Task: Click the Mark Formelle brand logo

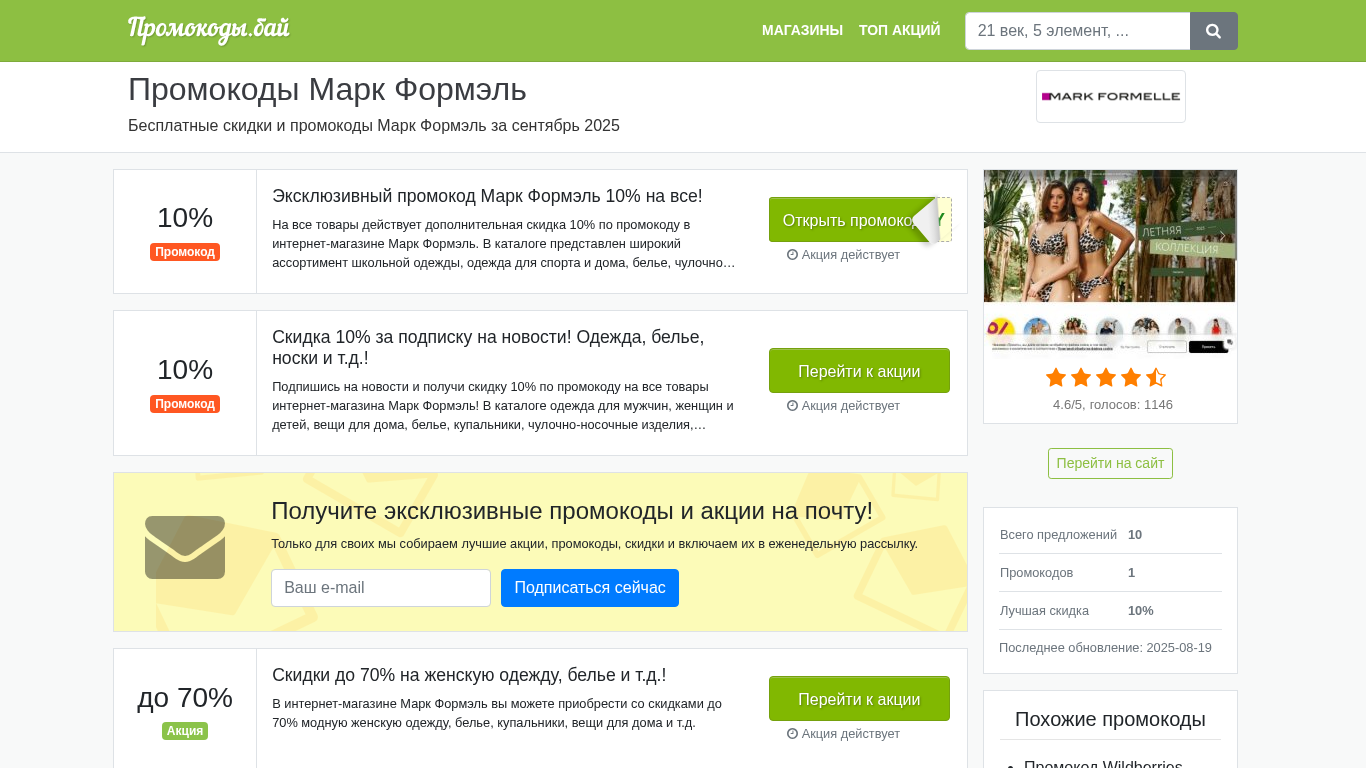Action: pyautogui.click(x=1111, y=97)
